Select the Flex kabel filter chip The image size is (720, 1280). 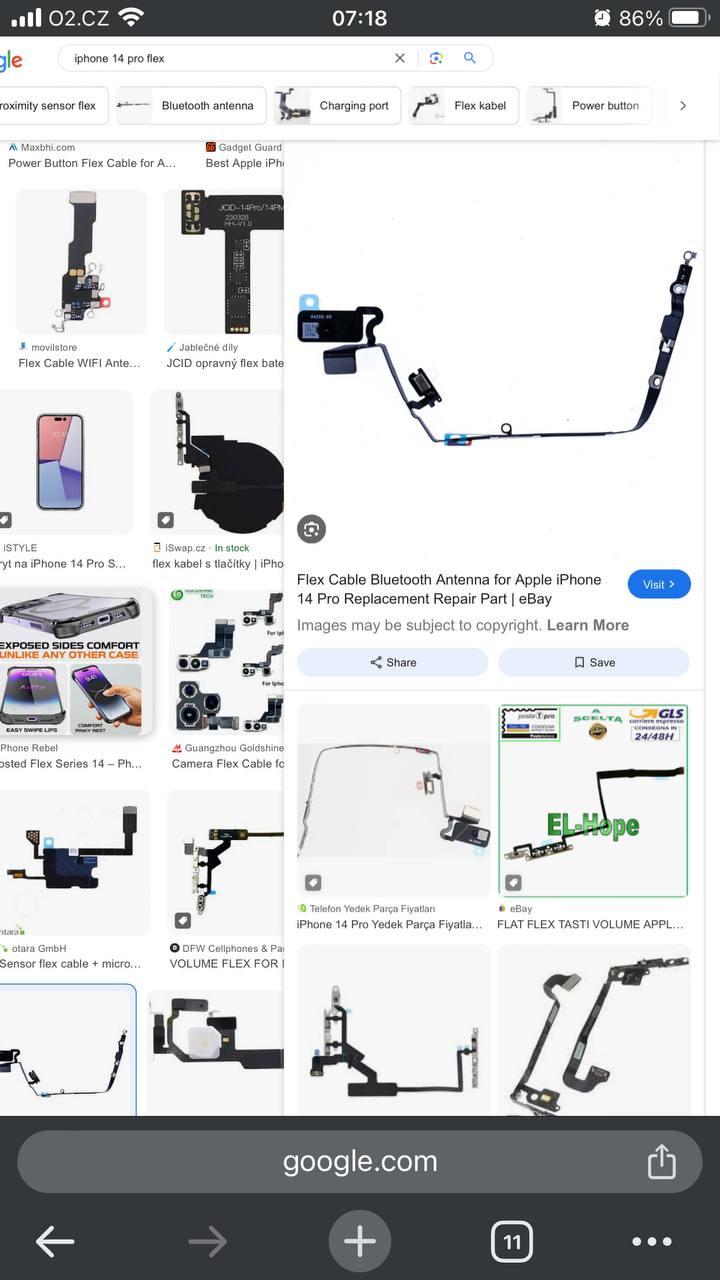click(x=464, y=105)
